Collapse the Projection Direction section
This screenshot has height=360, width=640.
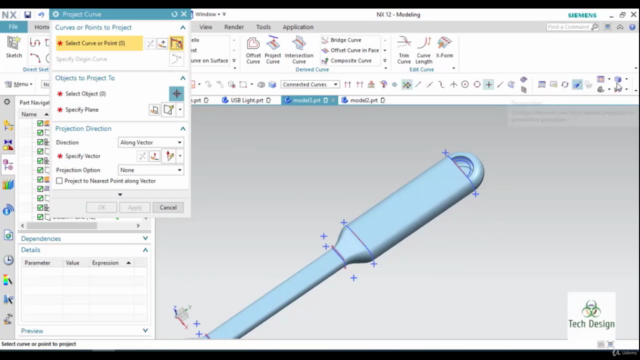[182, 129]
